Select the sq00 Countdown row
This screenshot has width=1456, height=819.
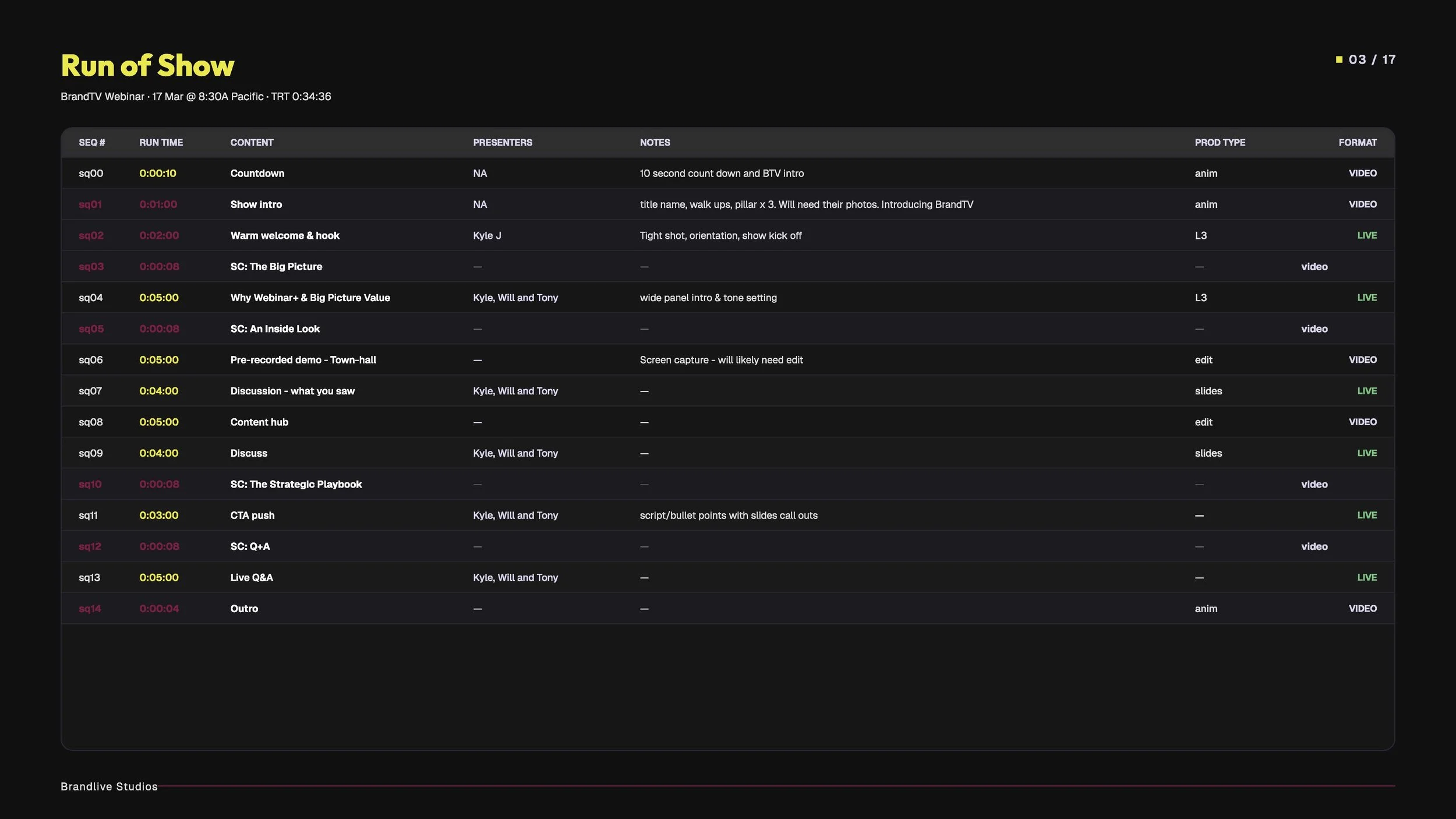coord(728,173)
